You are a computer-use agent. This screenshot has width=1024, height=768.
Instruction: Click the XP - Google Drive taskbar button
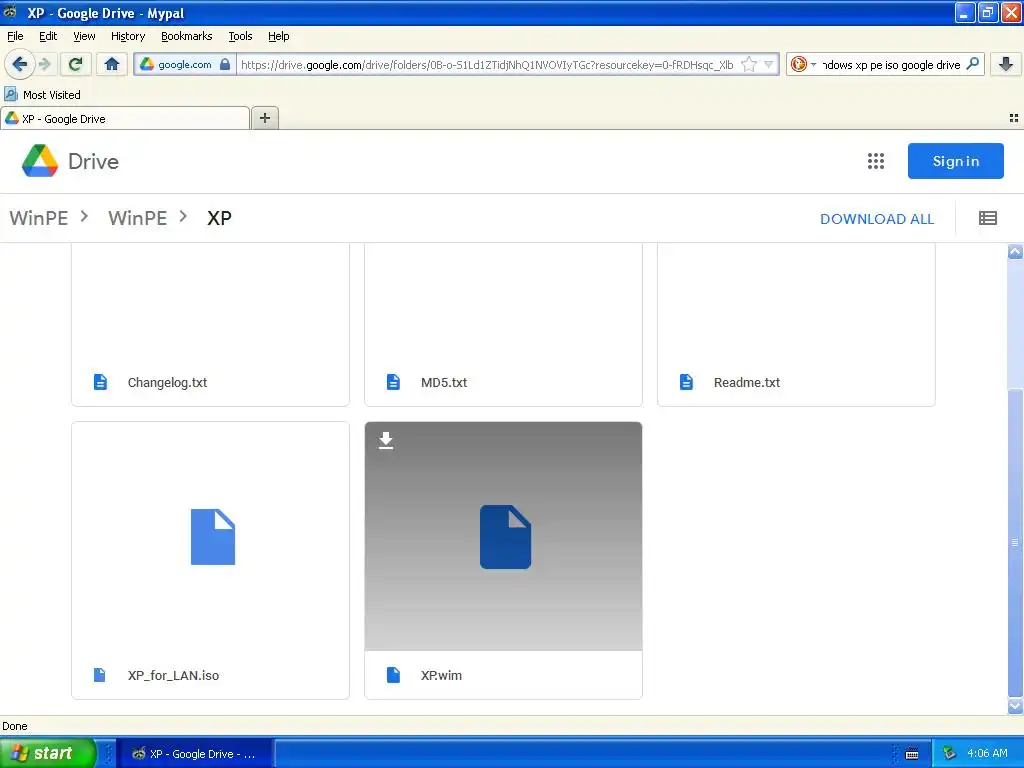click(x=195, y=754)
